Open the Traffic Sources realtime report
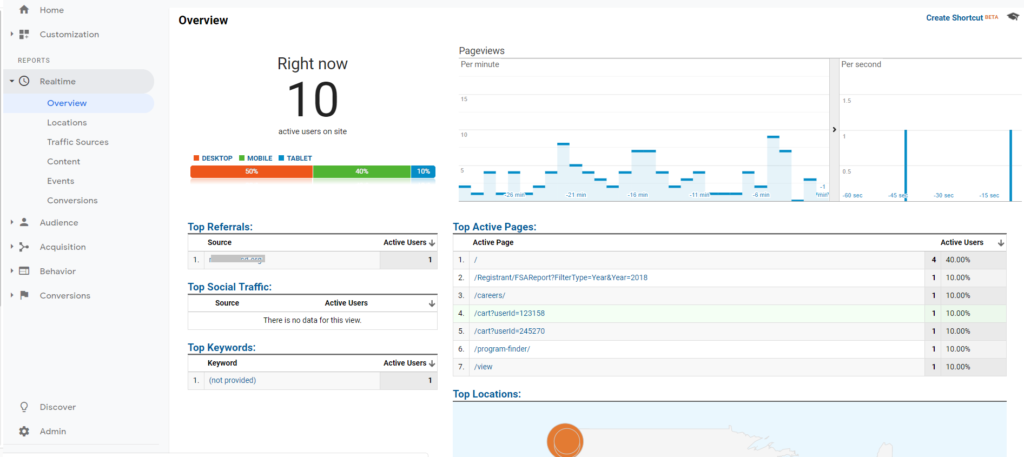Screen dimensions: 1024x457 pyautogui.click(x=78, y=142)
